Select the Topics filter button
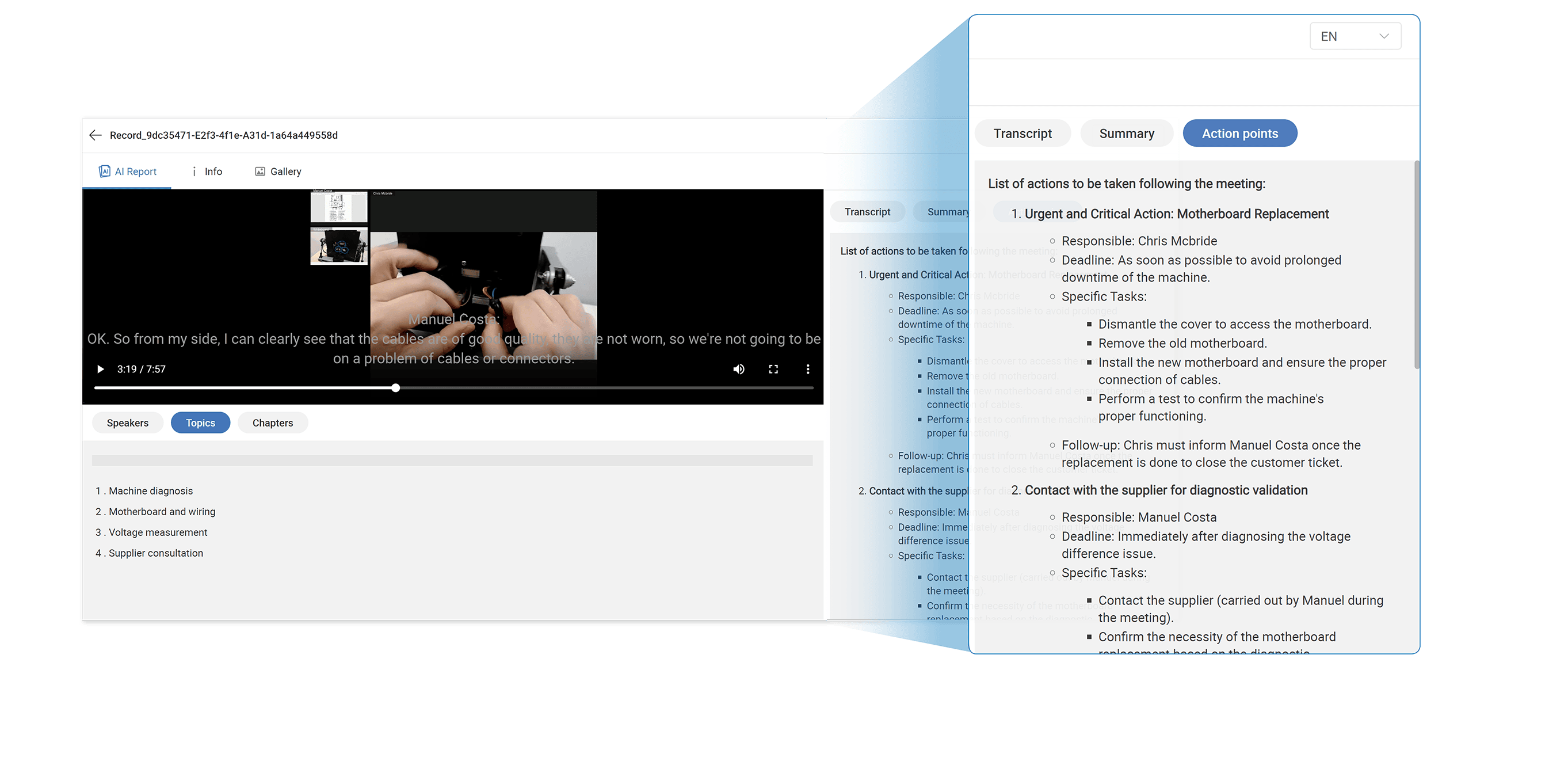 (x=200, y=423)
